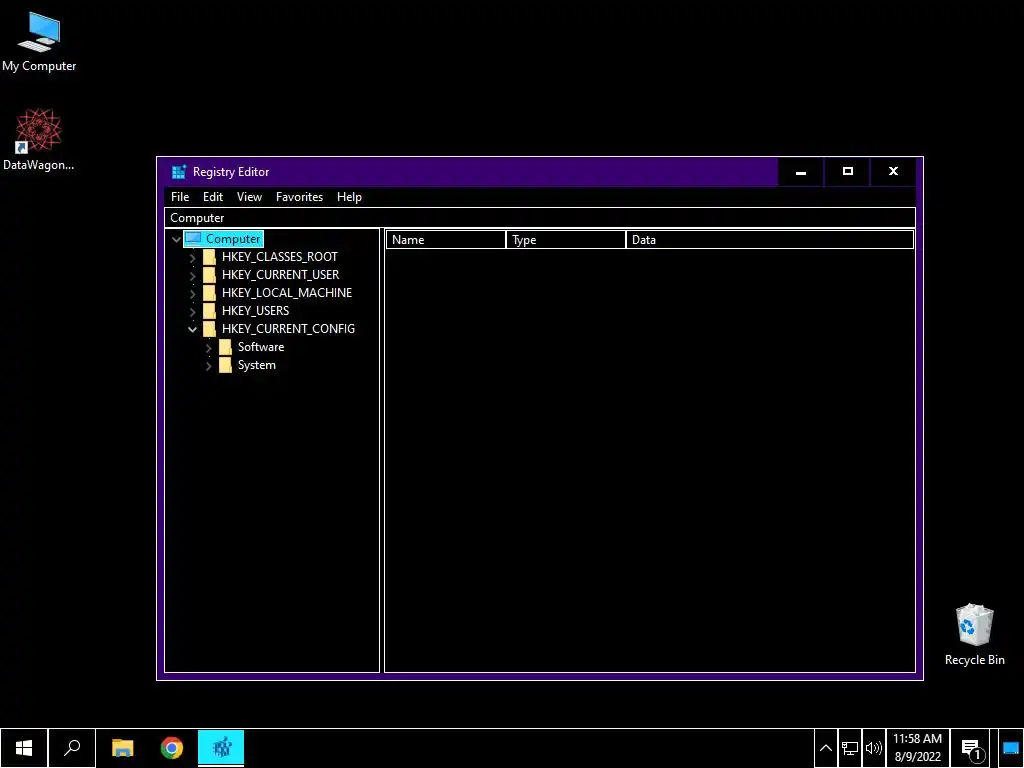Open the Windows Start menu

point(24,748)
